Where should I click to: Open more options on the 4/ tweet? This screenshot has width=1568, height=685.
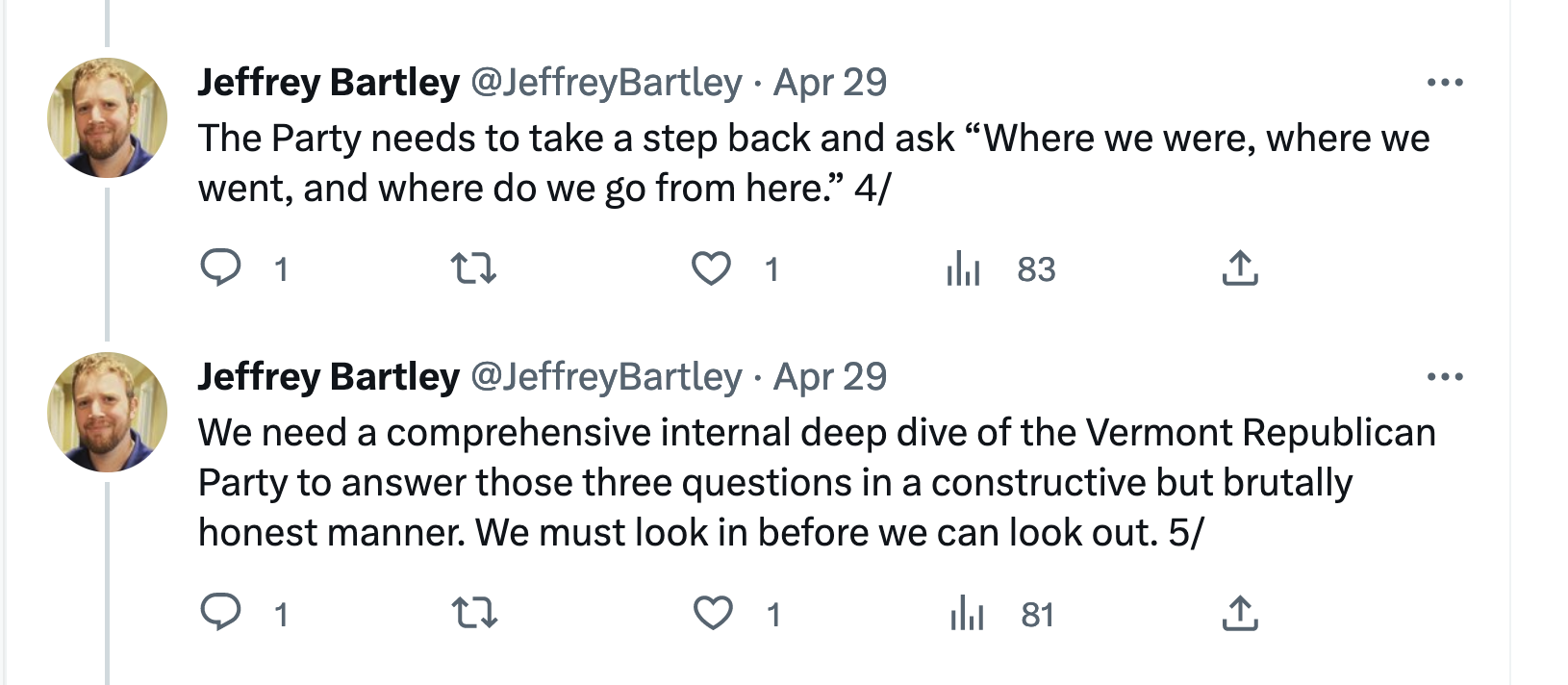pyautogui.click(x=1444, y=83)
